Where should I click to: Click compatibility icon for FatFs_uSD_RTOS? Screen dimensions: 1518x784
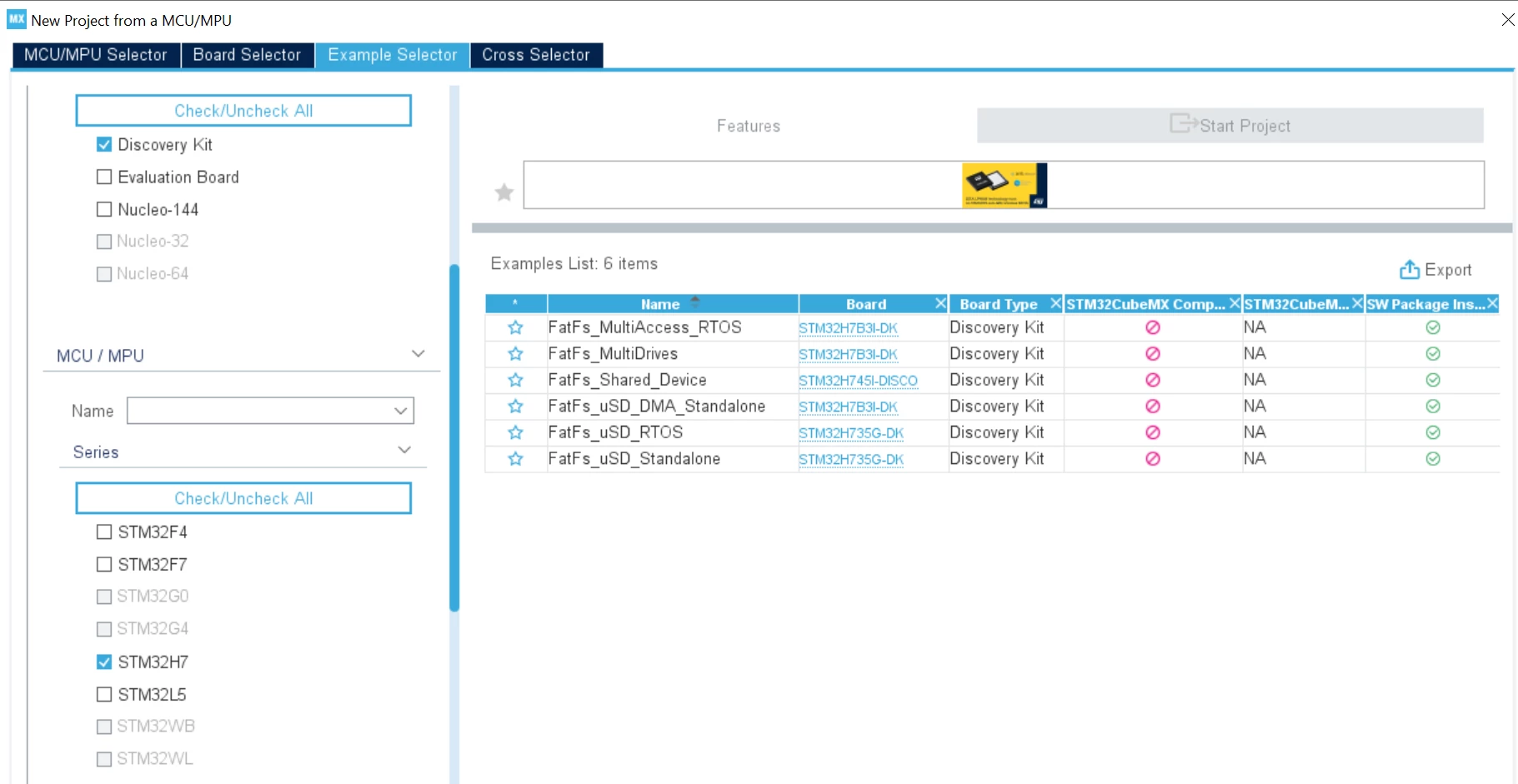[1153, 432]
